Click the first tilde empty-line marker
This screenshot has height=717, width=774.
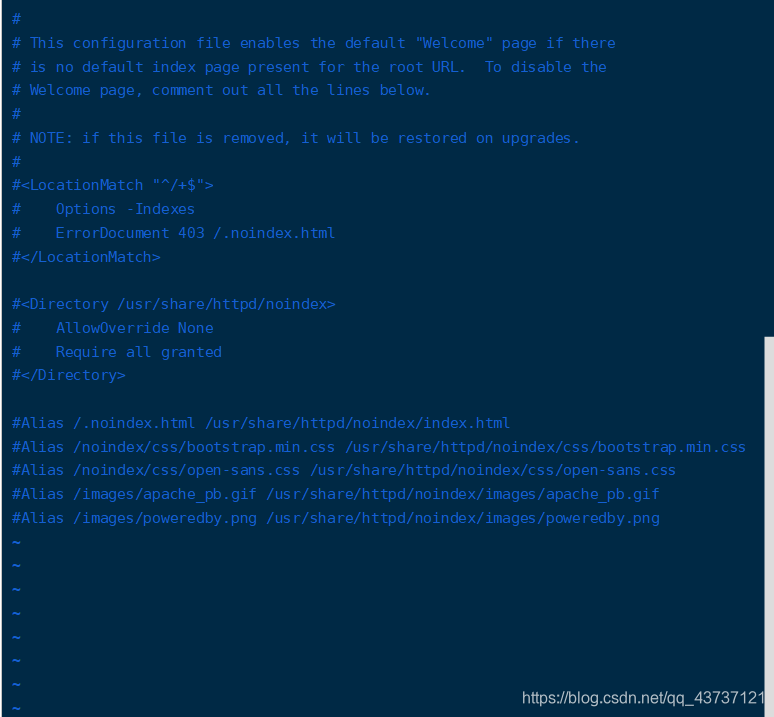pyautogui.click(x=16, y=542)
